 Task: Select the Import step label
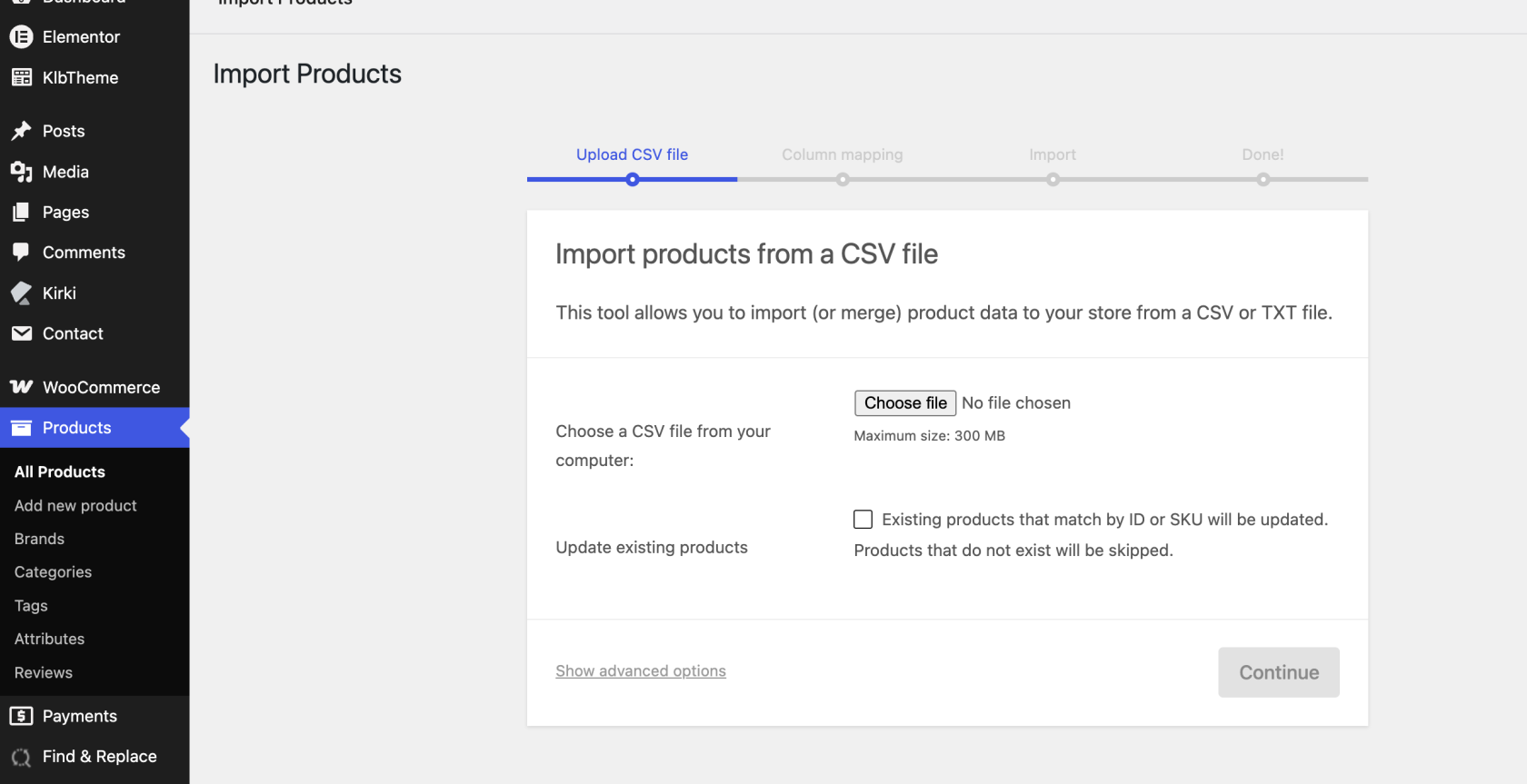click(1053, 154)
